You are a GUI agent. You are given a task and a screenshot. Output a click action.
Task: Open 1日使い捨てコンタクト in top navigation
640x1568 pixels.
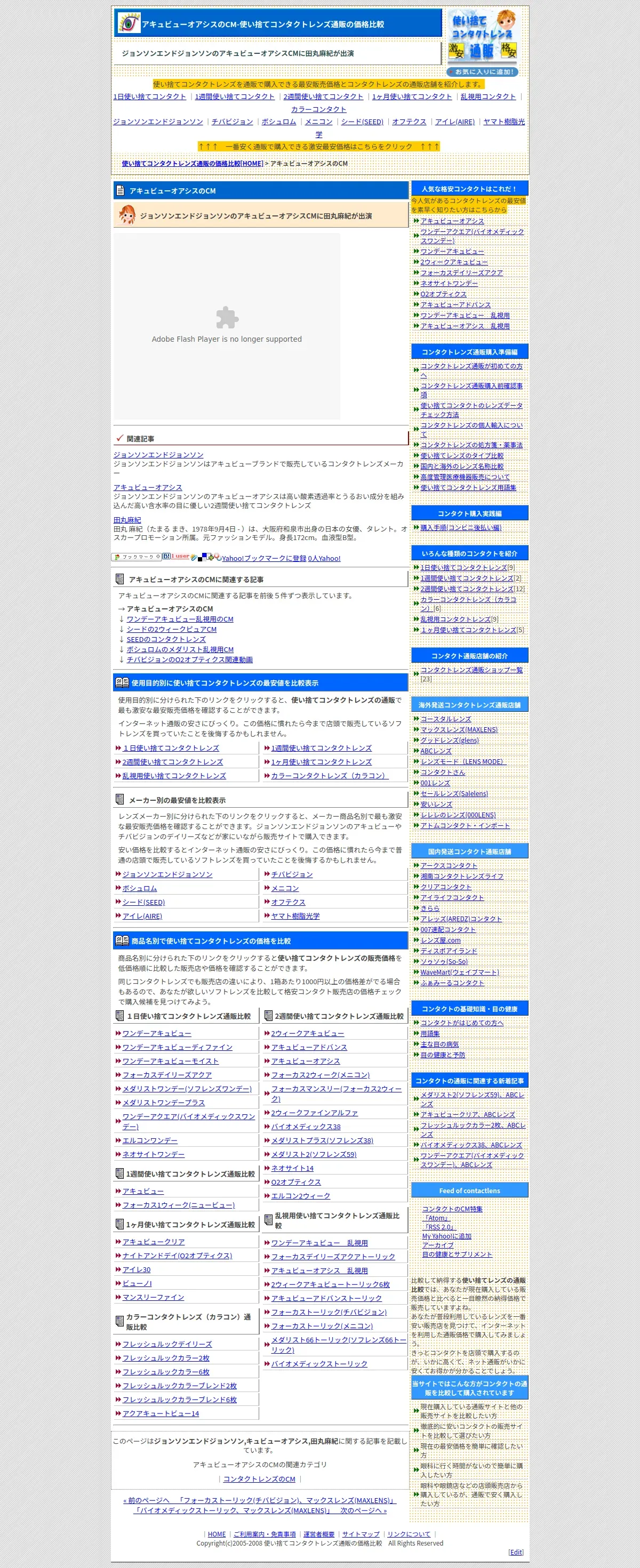(150, 96)
